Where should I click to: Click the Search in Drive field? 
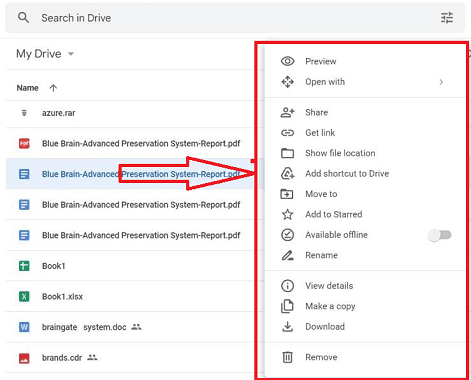click(235, 18)
